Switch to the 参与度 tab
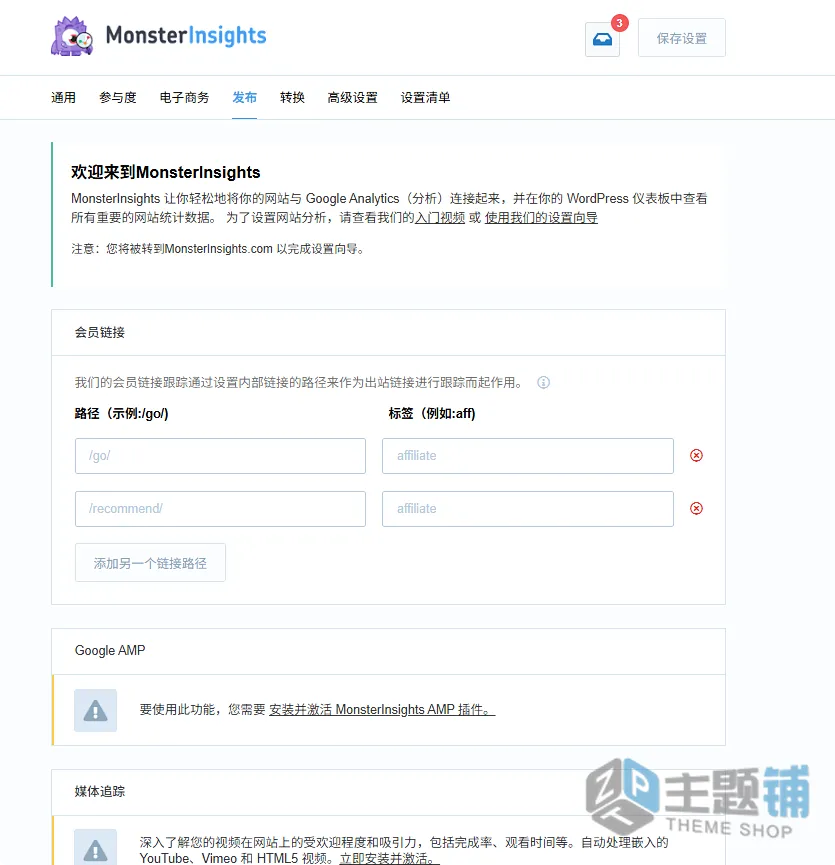835x865 pixels. tap(117, 98)
